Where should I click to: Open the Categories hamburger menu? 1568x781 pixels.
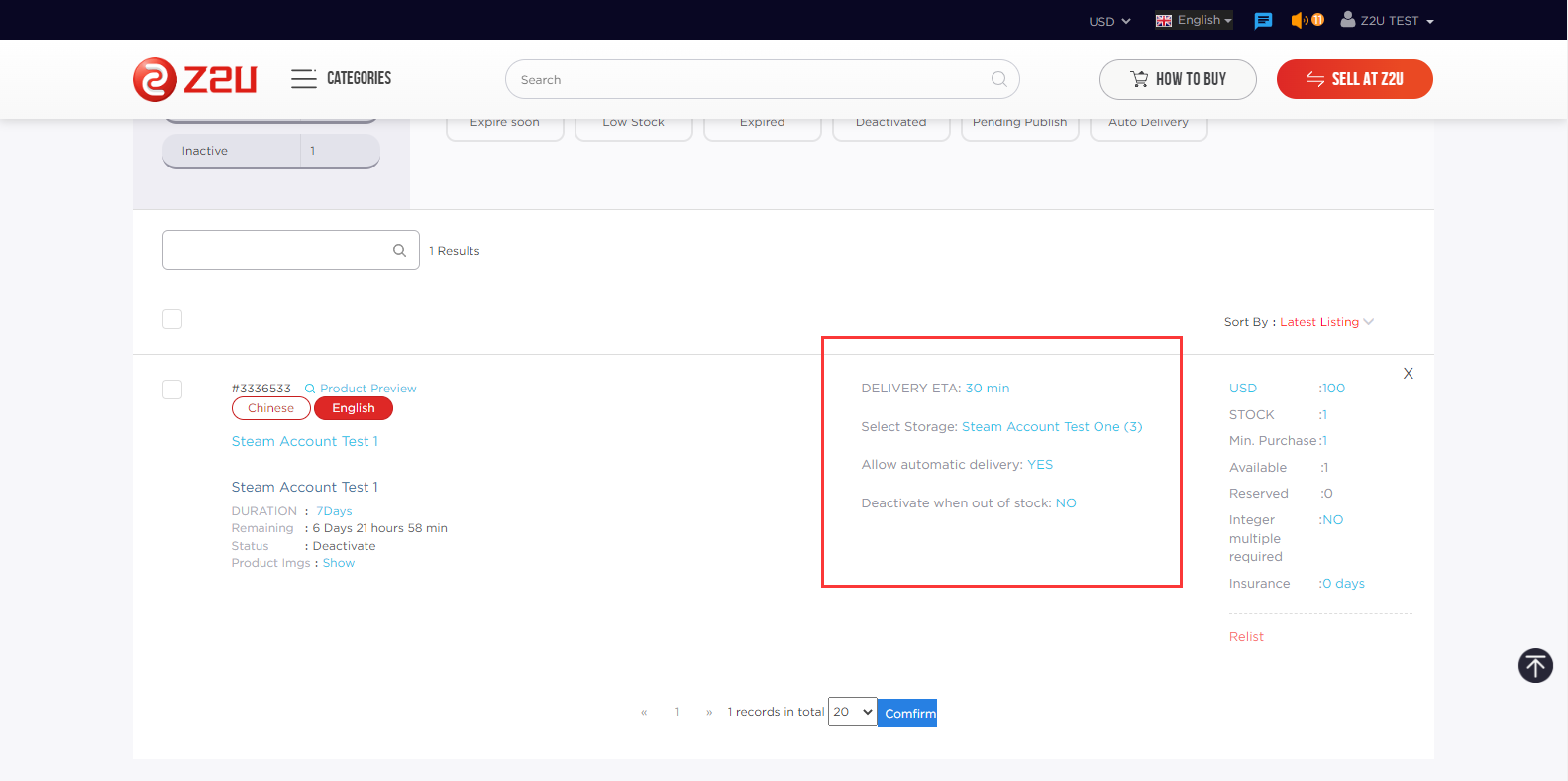pos(303,79)
